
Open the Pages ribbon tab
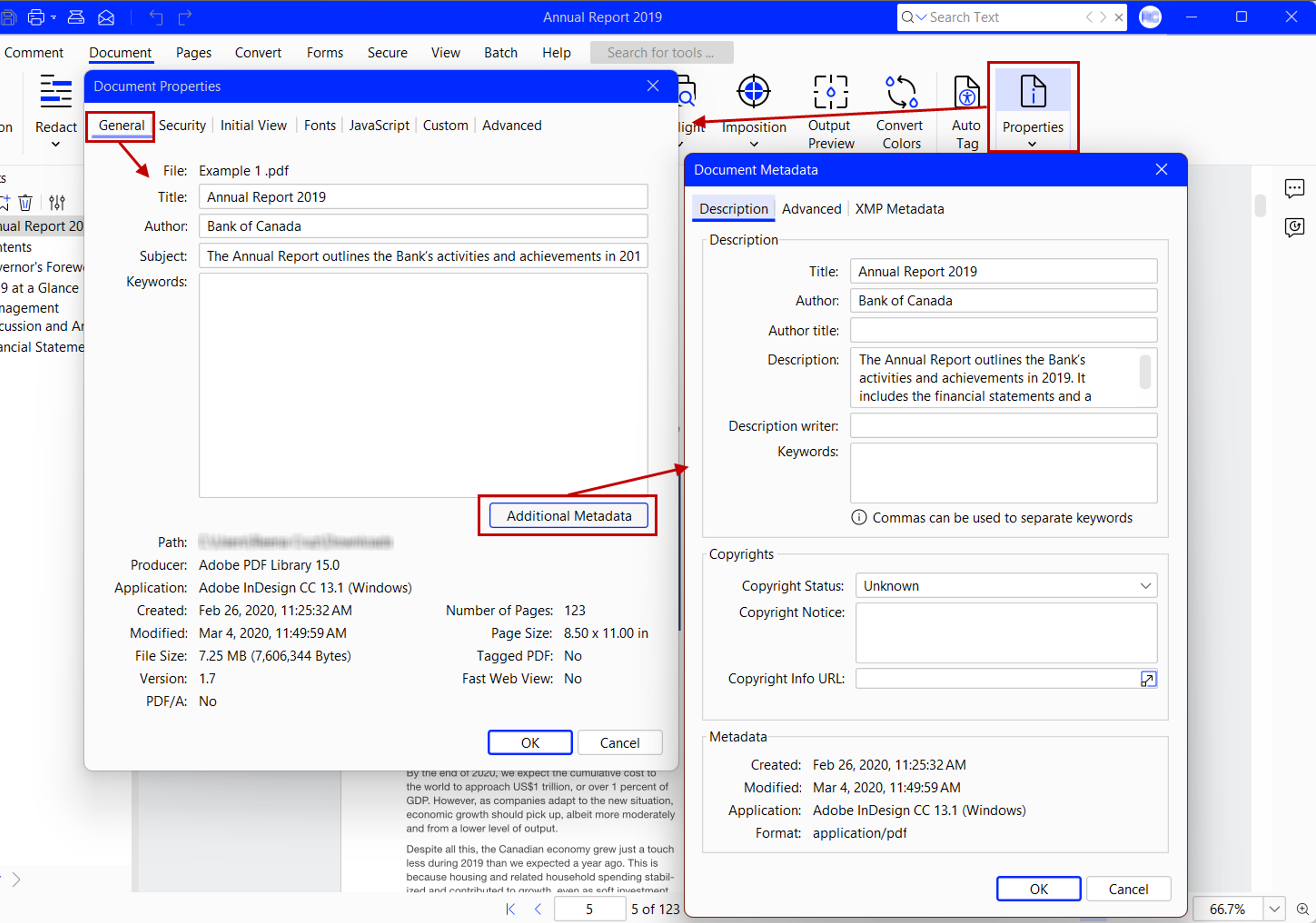point(193,53)
